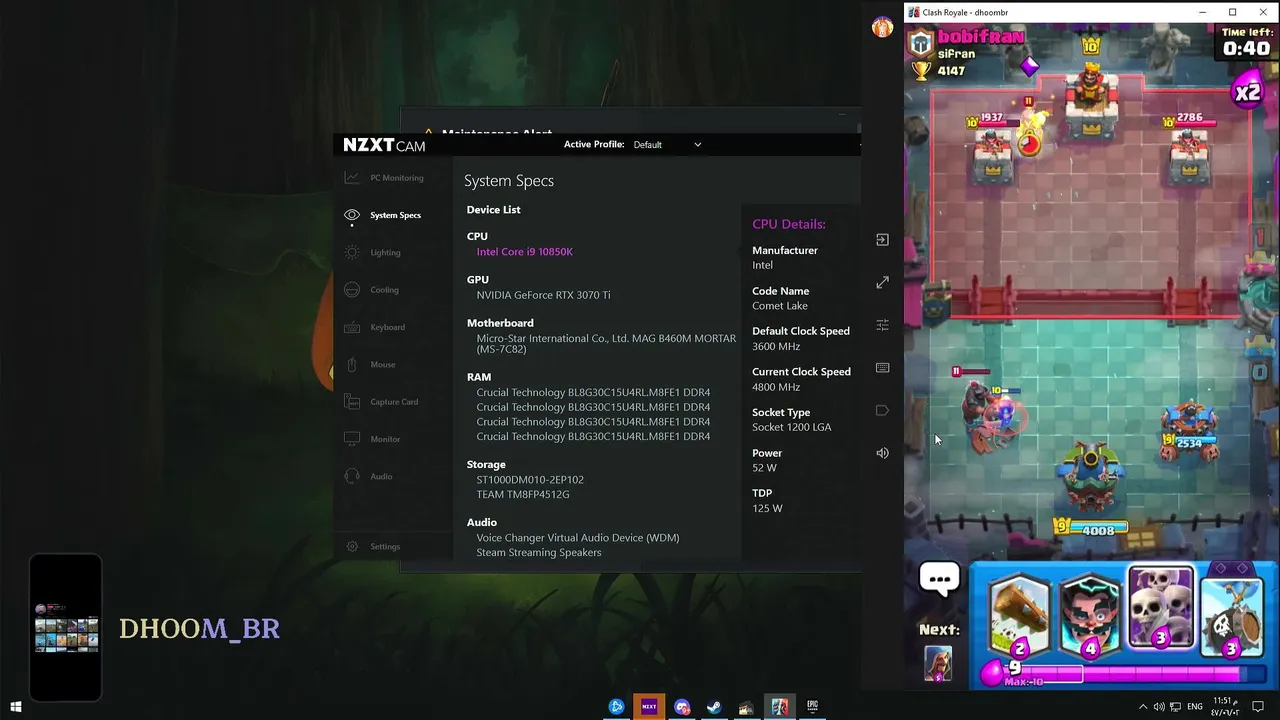The image size is (1280, 720).
Task: Click the keyboard mapping icon in emulator sidebar
Action: pos(882,368)
